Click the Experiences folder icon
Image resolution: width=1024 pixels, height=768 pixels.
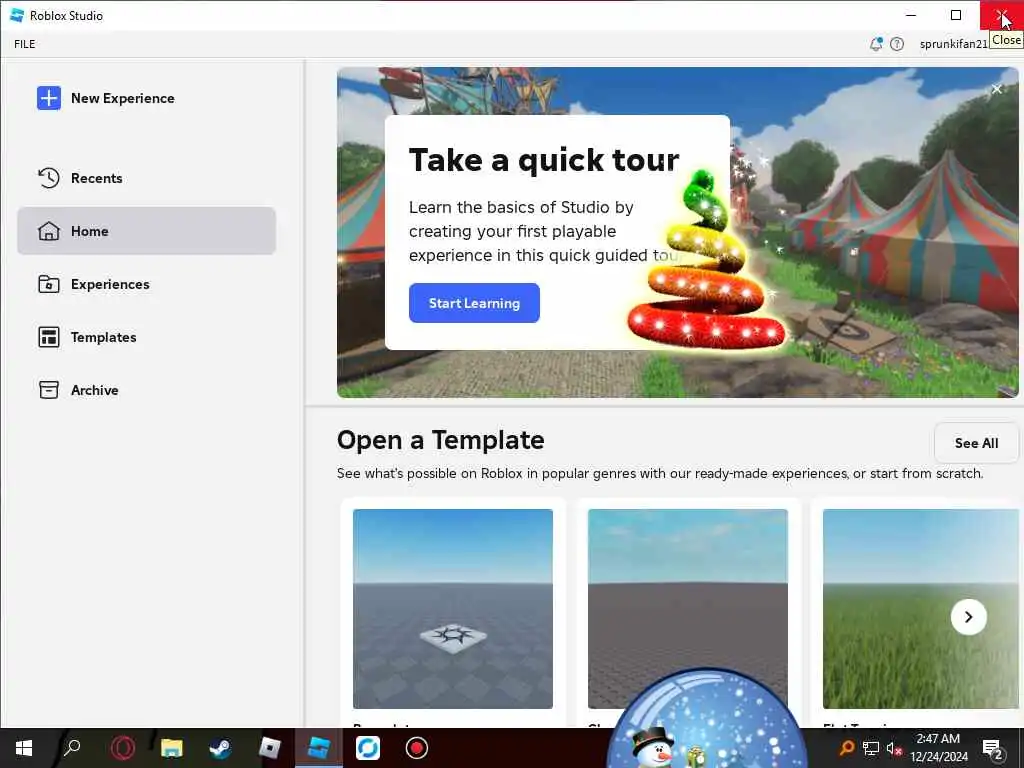click(49, 284)
